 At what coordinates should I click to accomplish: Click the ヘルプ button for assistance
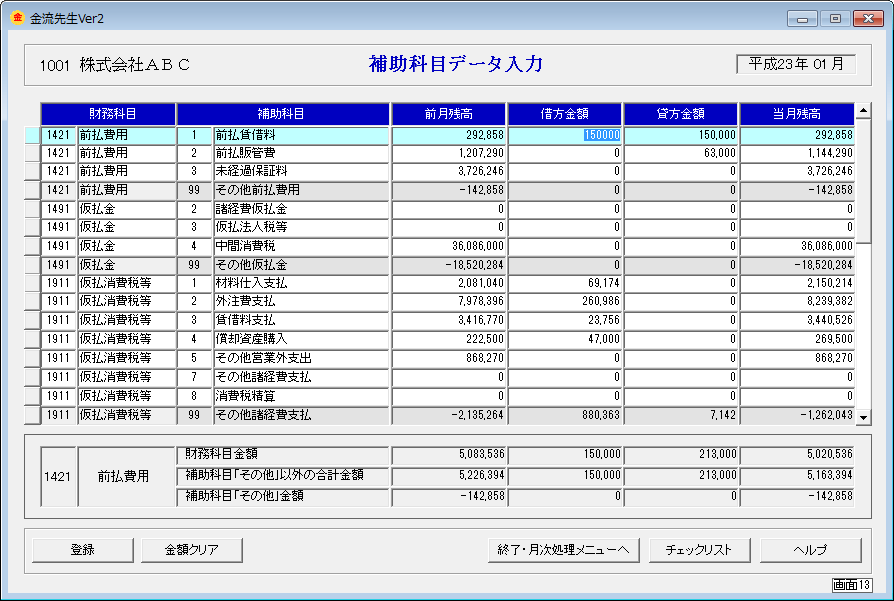pos(812,550)
